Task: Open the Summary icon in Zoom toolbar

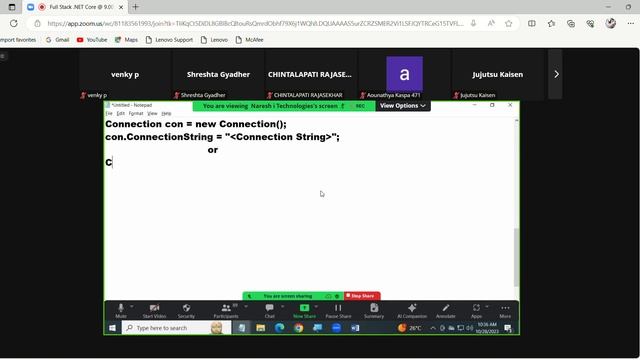Action: [374, 308]
